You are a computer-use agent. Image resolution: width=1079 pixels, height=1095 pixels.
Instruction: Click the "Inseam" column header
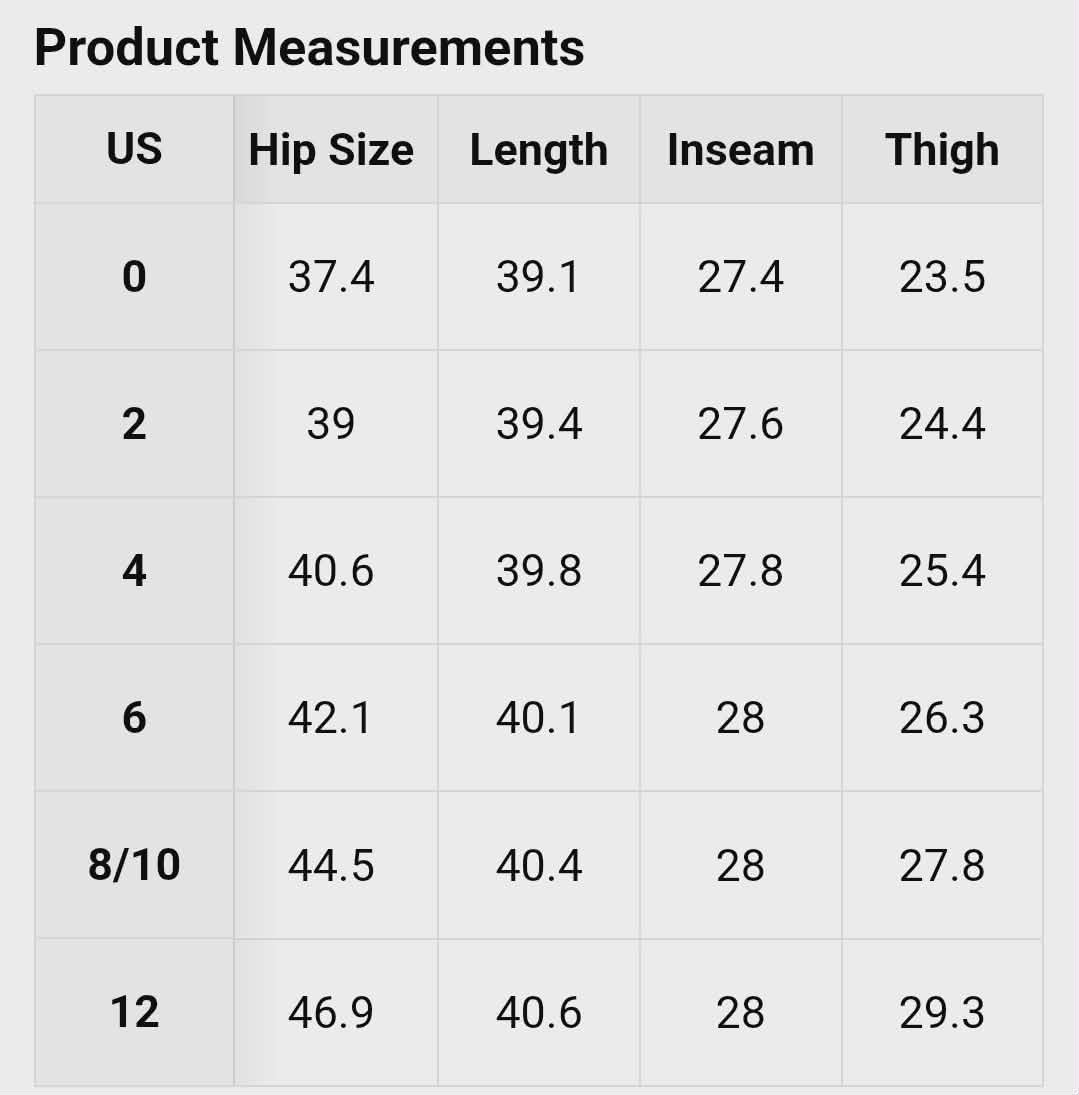pos(740,150)
